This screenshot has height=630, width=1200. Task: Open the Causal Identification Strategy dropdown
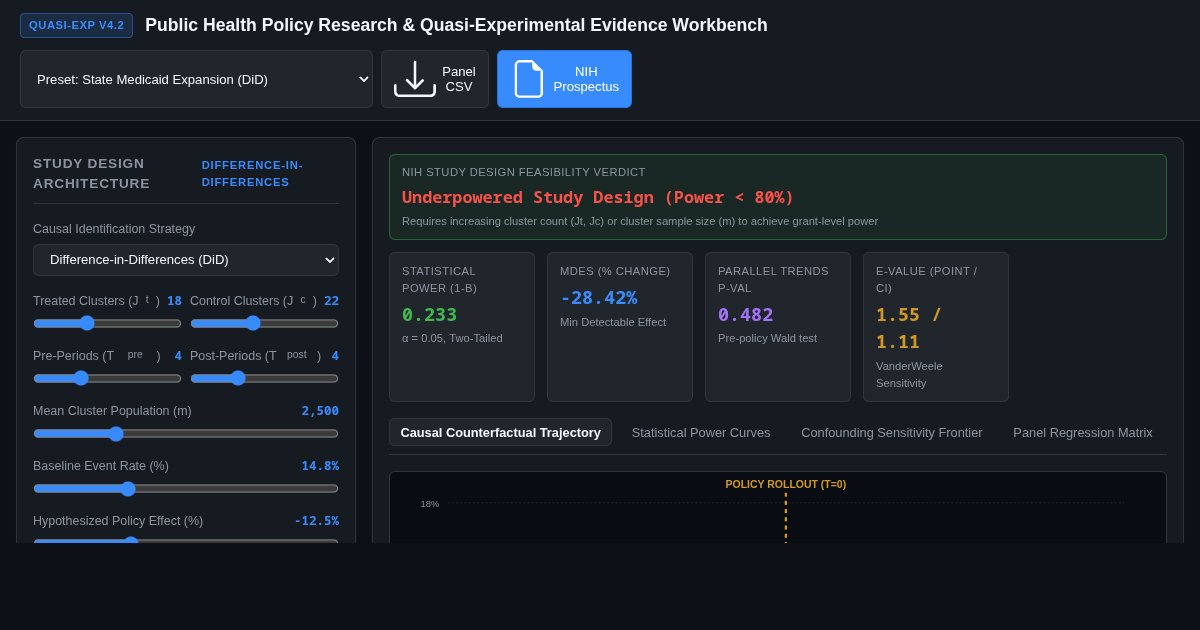pyautogui.click(x=186, y=260)
